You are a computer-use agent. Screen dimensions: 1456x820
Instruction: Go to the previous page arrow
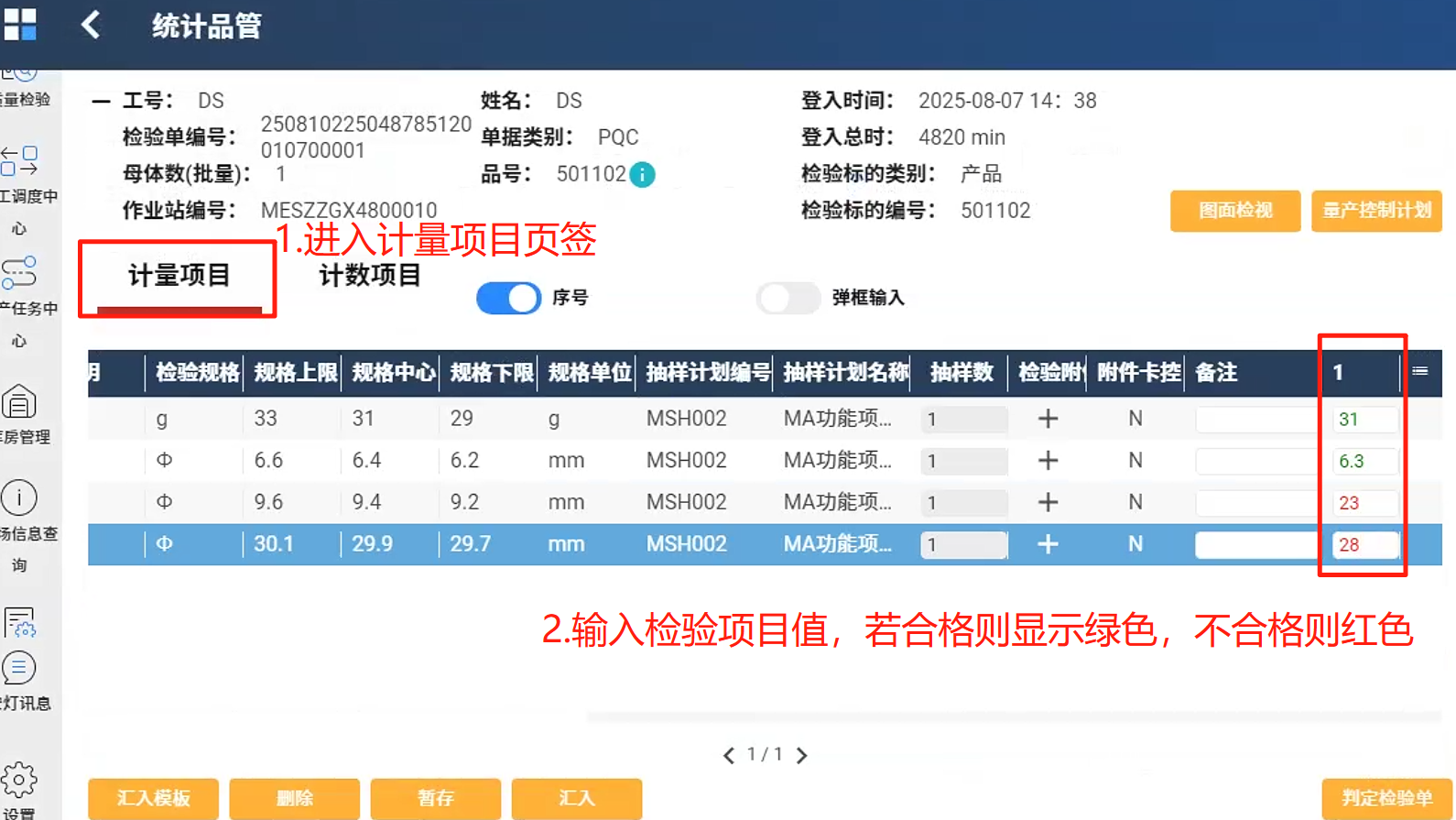(729, 755)
